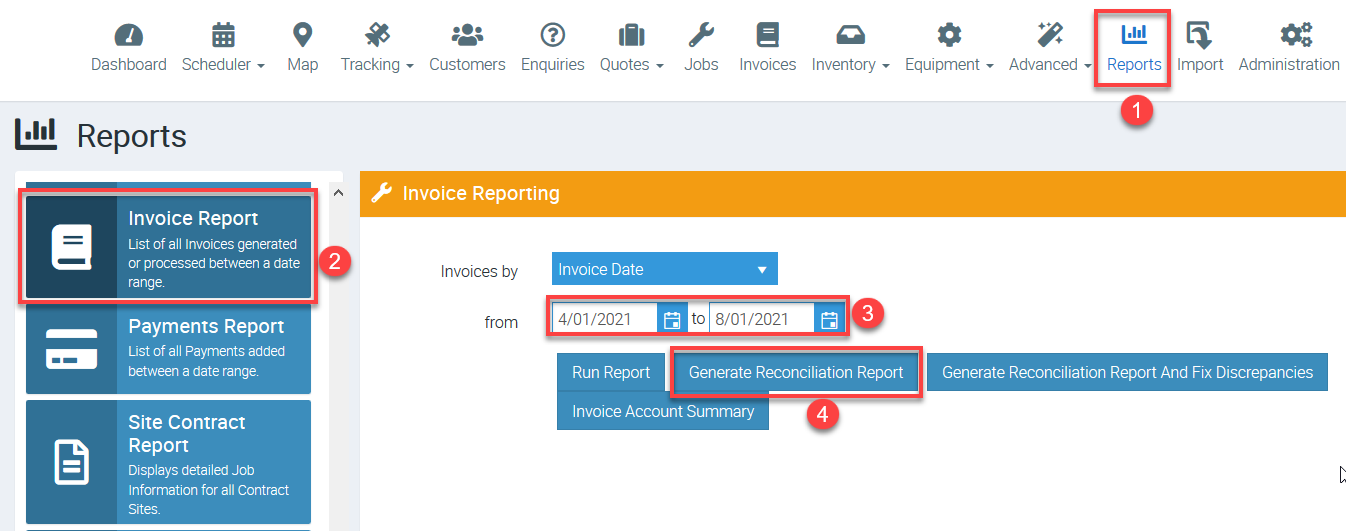Open Customers people icon
Screen dimensions: 1346x531
click(x=467, y=36)
